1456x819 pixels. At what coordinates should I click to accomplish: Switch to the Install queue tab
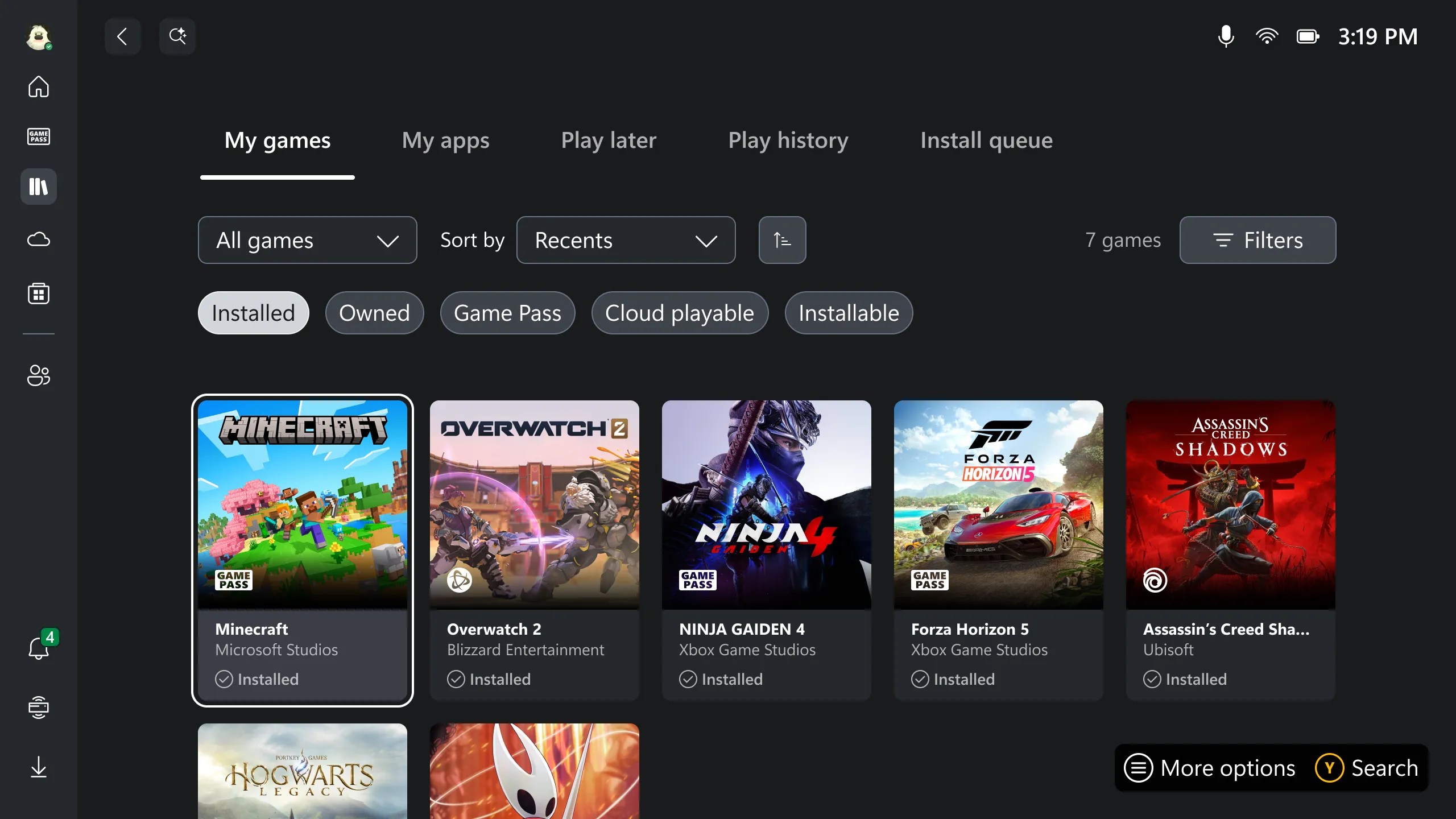coord(987,140)
